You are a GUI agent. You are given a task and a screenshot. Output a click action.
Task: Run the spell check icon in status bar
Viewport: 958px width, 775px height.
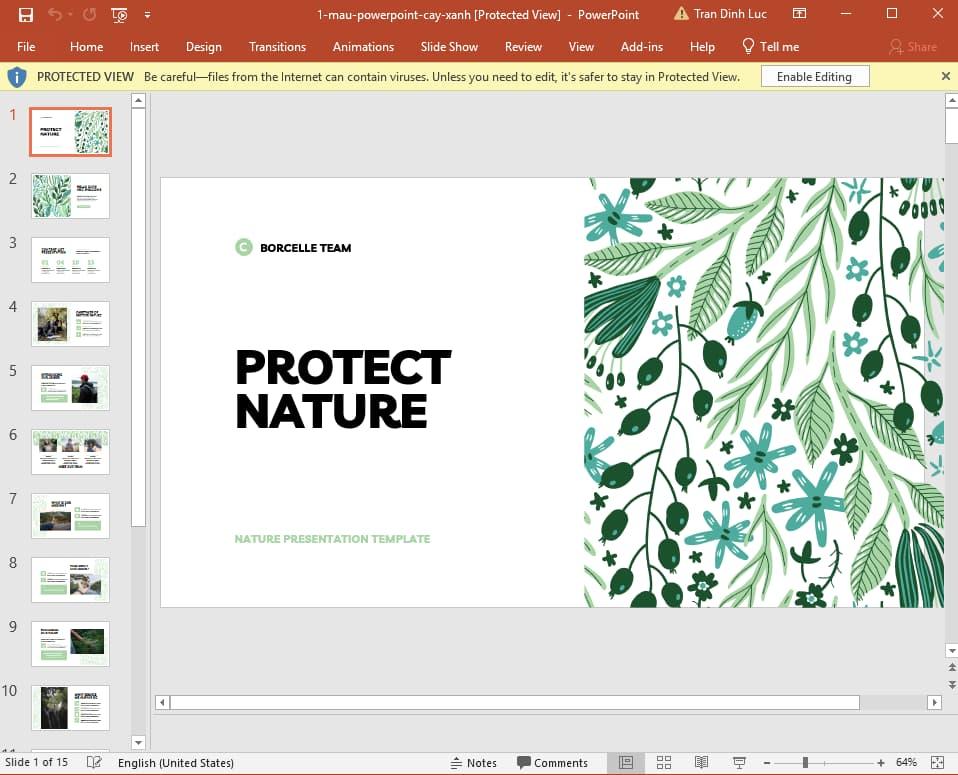[x=93, y=762]
